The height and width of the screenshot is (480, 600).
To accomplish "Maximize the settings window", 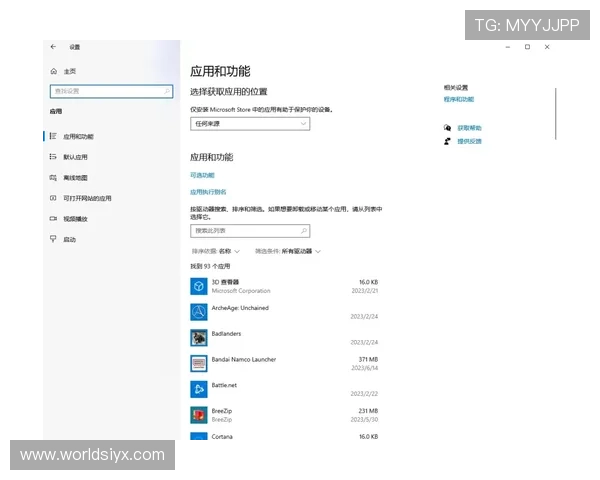I will 527,47.
